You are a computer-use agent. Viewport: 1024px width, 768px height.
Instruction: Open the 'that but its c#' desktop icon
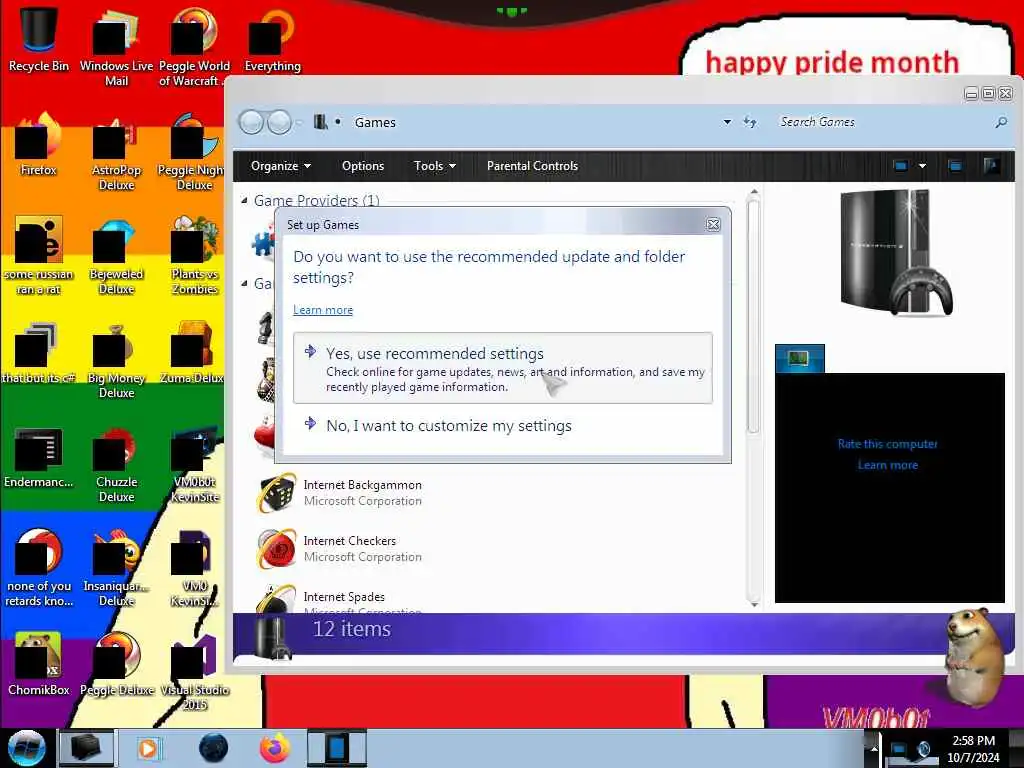click(x=38, y=353)
